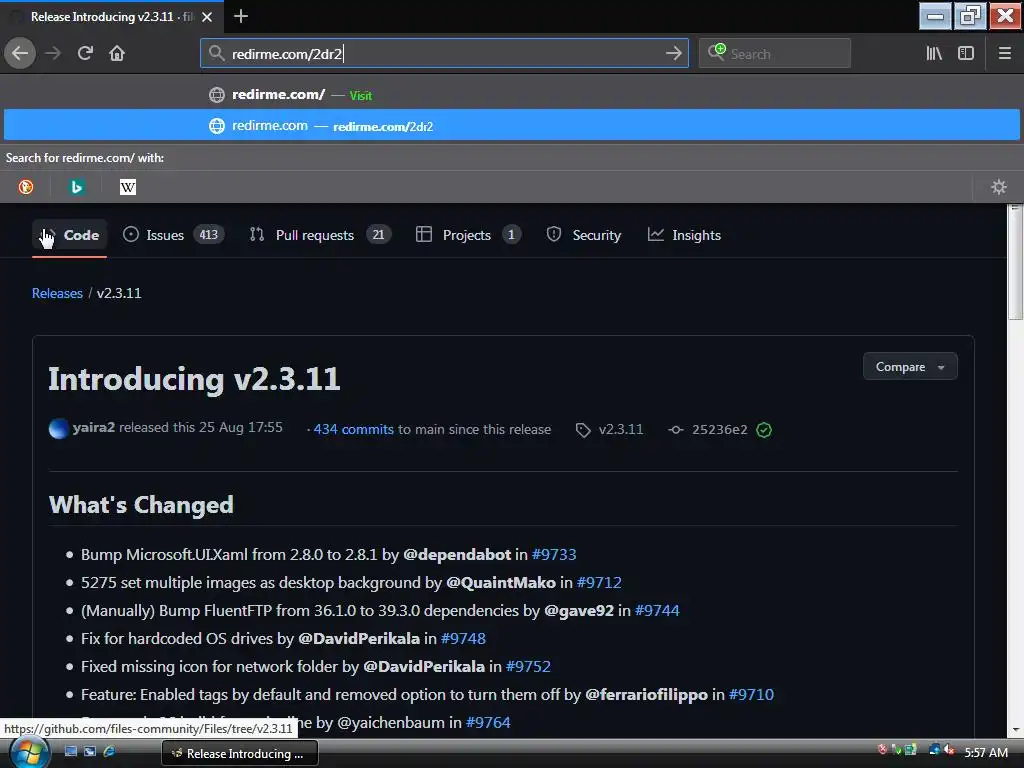Open the Pull requests tab

320,235
